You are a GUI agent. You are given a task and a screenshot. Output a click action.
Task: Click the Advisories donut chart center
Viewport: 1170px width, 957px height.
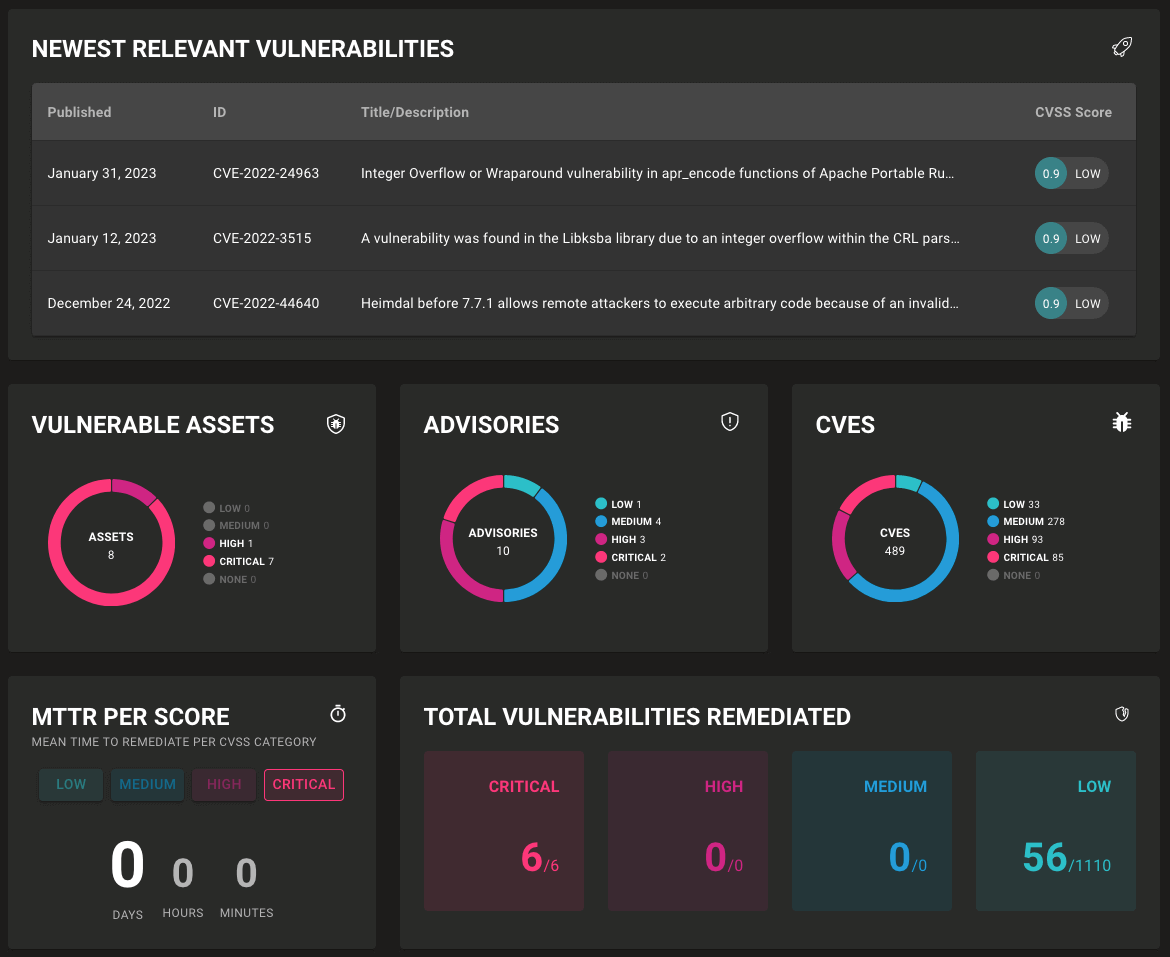coord(503,540)
